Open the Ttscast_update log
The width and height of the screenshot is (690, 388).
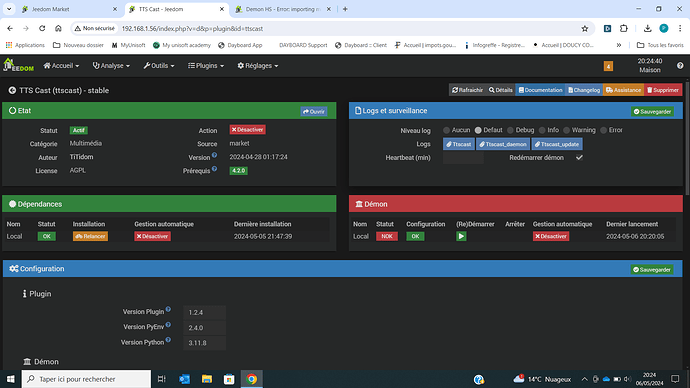click(557, 144)
